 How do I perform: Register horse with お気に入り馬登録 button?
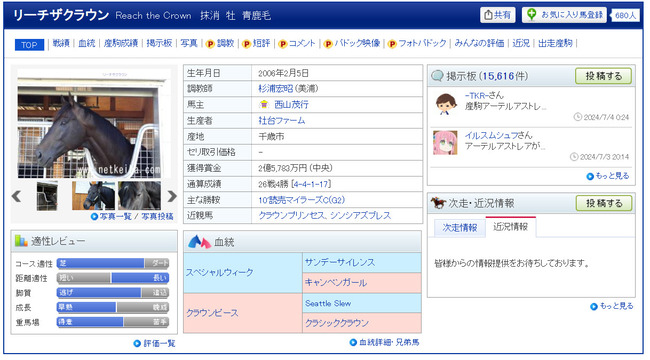click(x=565, y=15)
